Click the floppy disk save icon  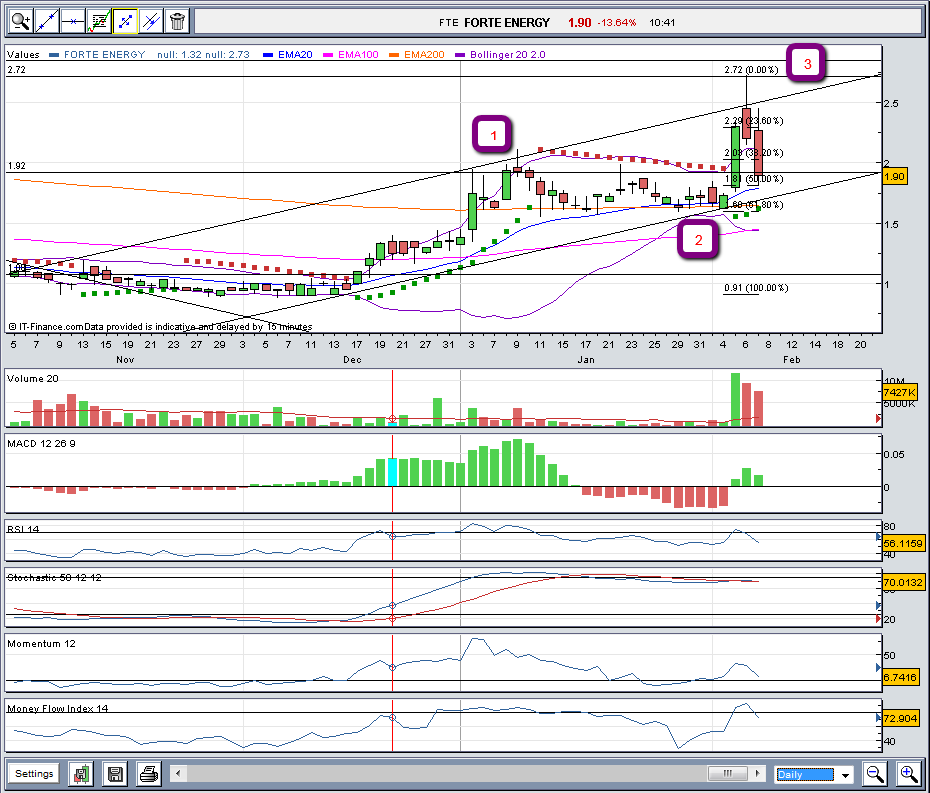[115, 774]
